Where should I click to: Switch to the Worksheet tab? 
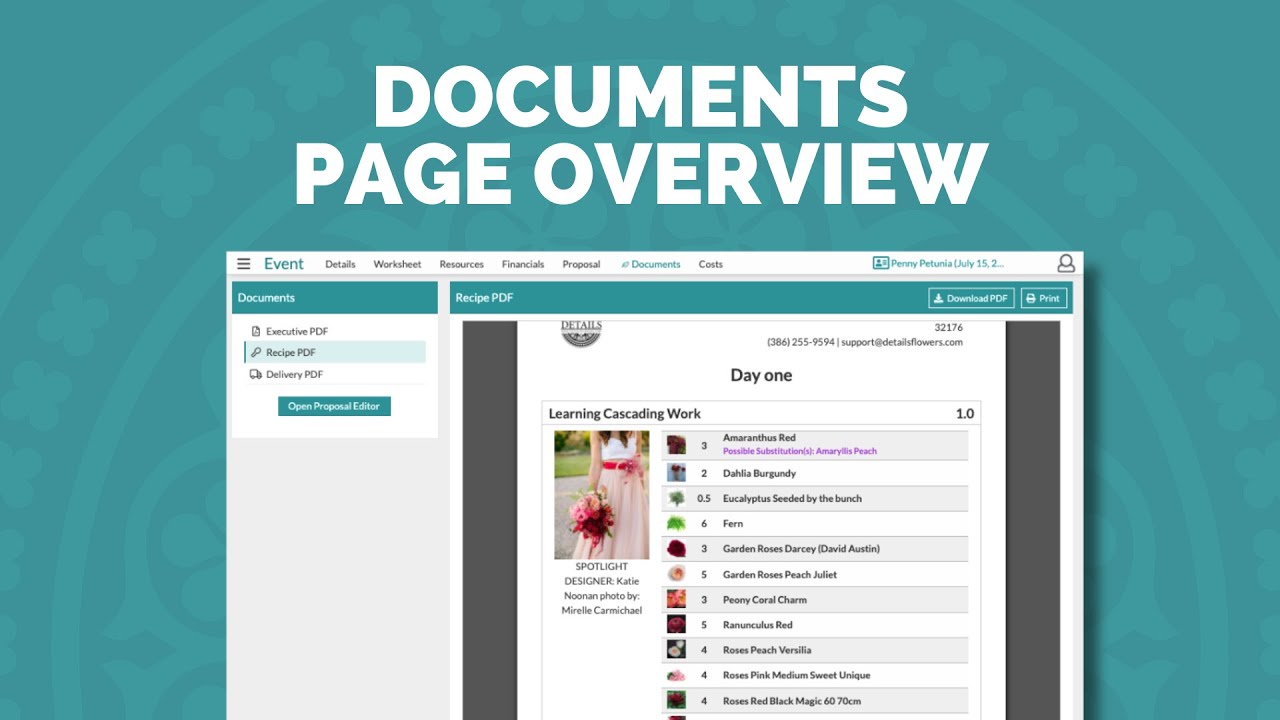click(x=397, y=264)
